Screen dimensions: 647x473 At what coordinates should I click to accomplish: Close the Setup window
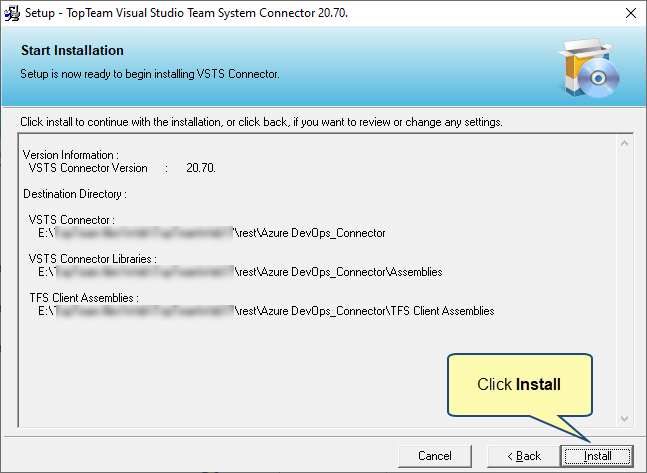pyautogui.click(x=630, y=13)
